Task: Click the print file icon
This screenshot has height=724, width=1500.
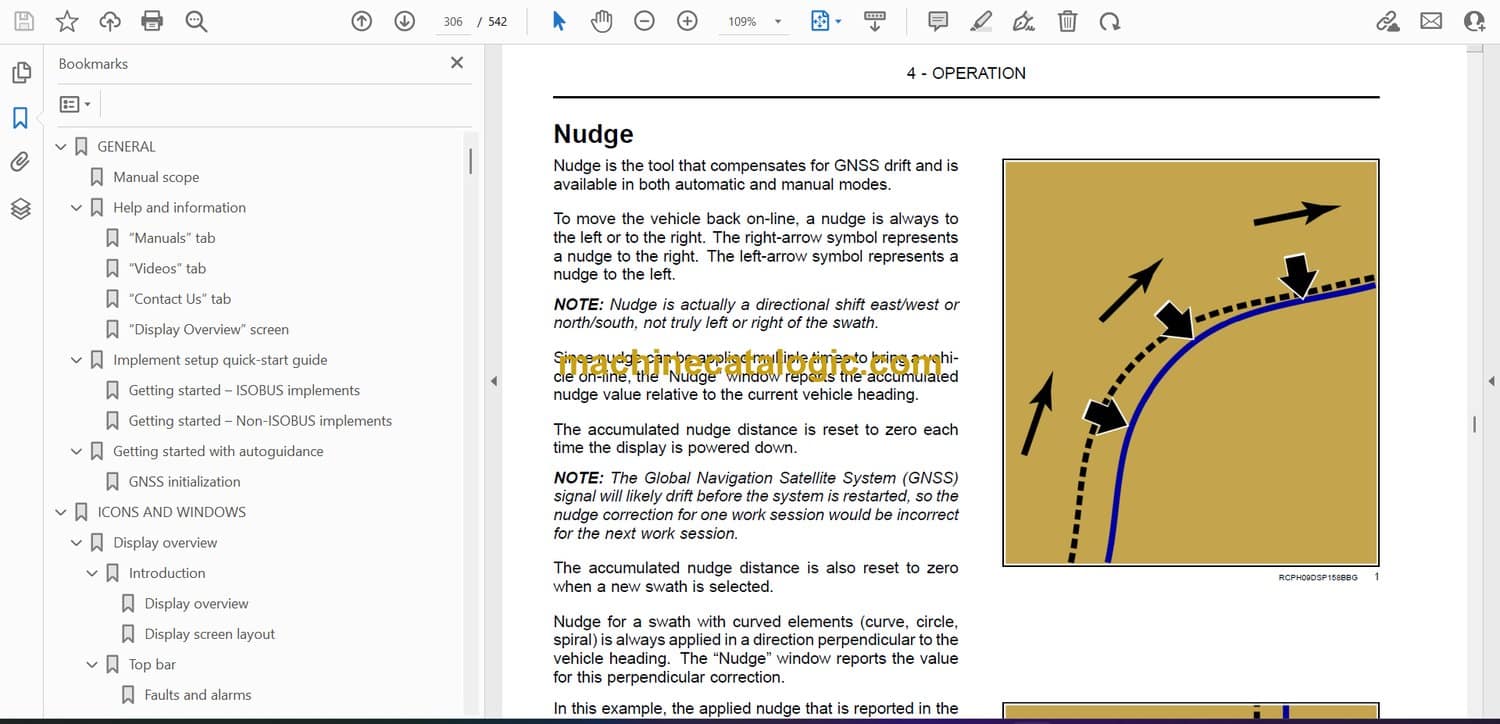Action: tap(152, 21)
